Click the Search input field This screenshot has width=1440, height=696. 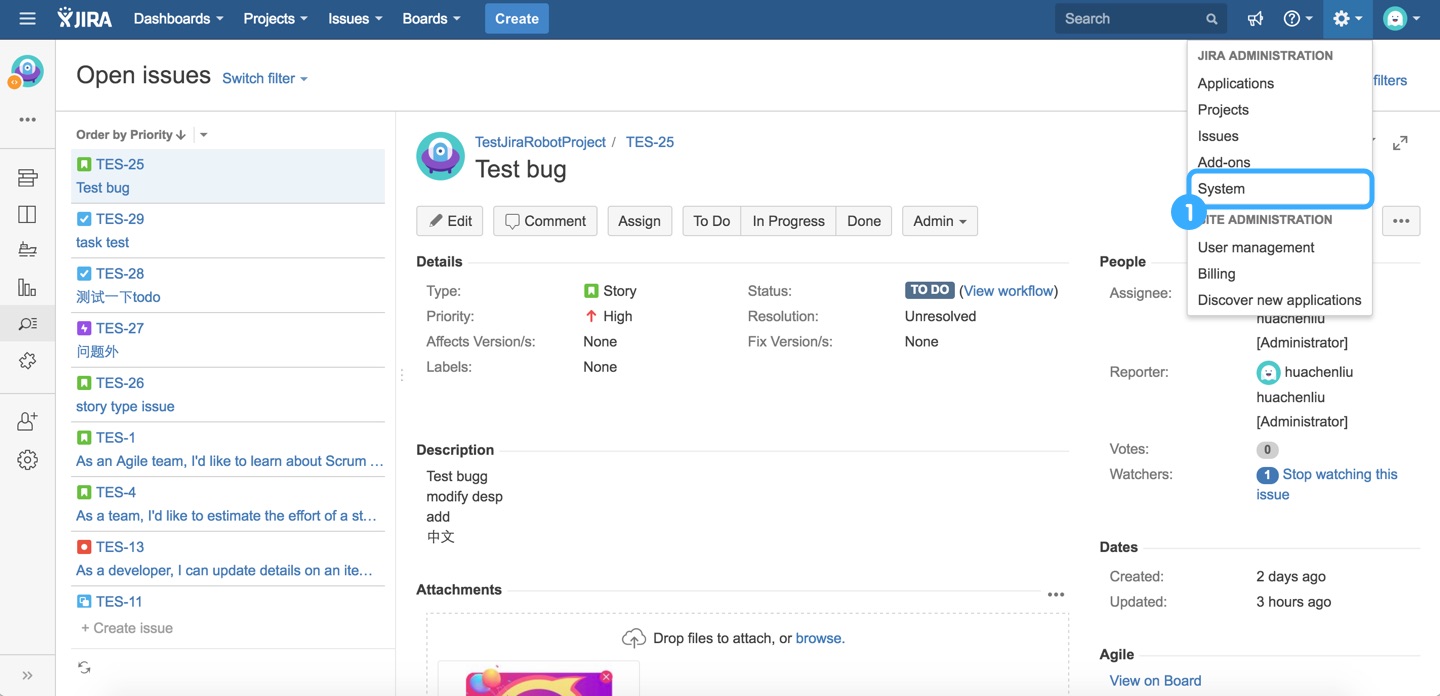1139,18
